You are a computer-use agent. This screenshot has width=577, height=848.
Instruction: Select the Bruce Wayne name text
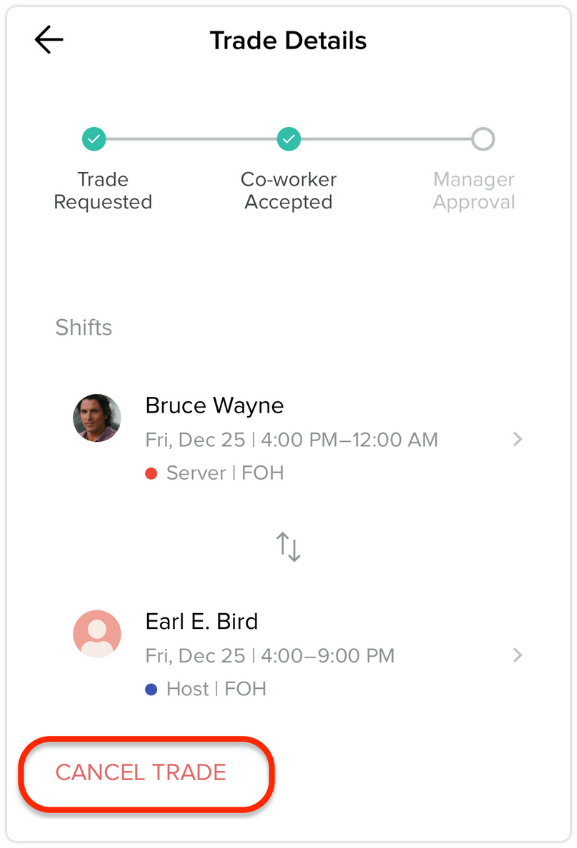[215, 406]
